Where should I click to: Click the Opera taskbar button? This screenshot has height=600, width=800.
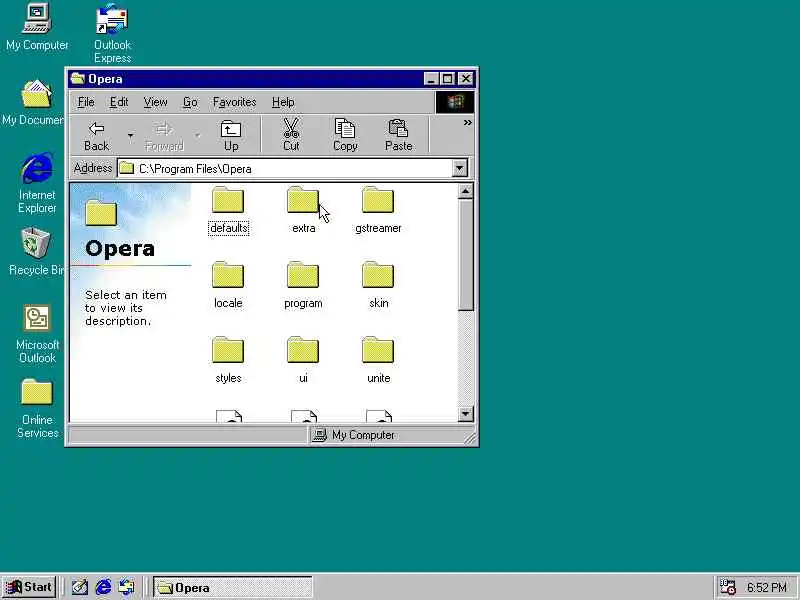pos(233,587)
